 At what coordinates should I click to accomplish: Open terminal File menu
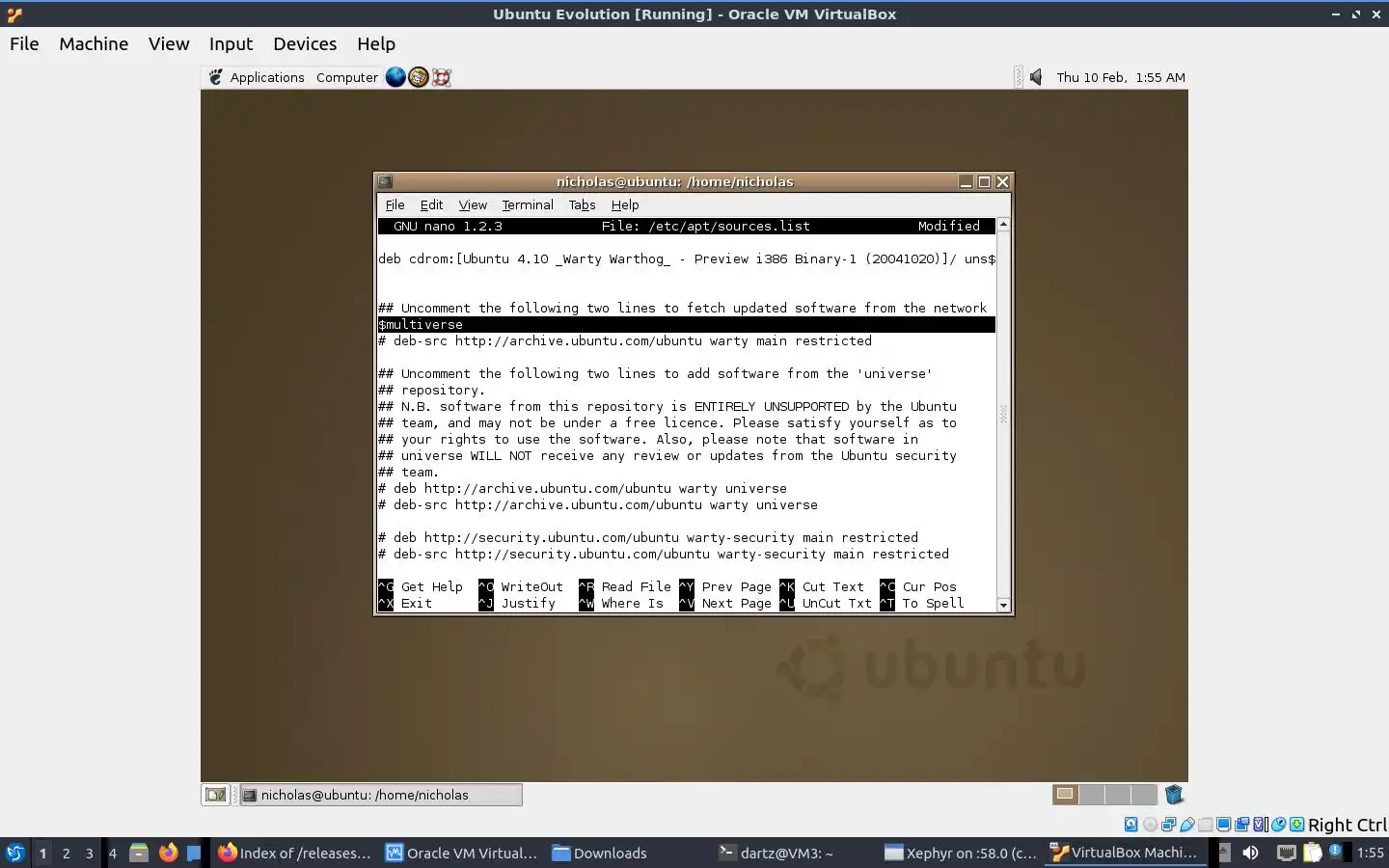[x=395, y=204]
